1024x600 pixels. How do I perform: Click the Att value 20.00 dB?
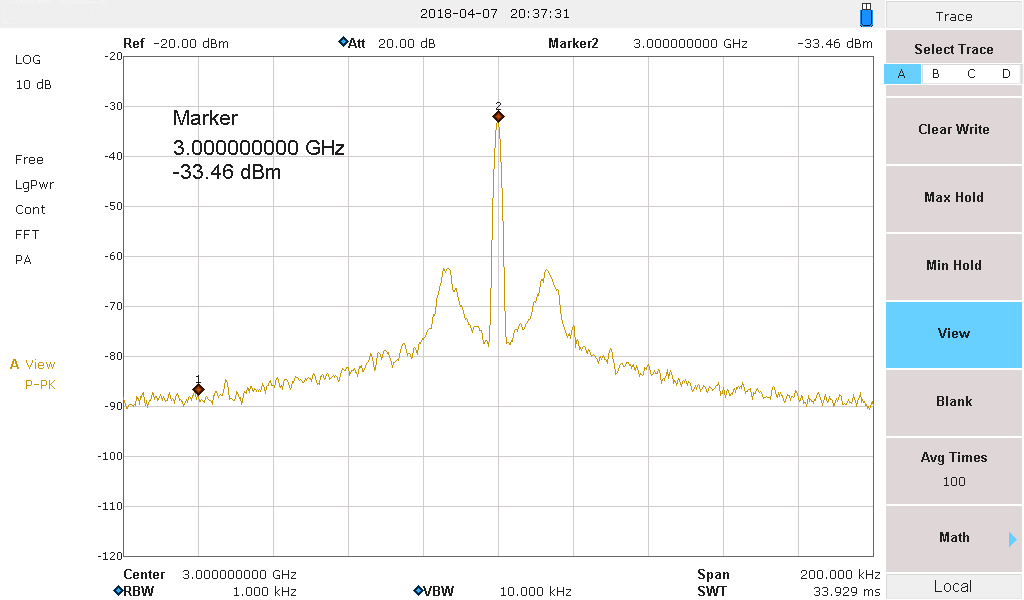(406, 44)
